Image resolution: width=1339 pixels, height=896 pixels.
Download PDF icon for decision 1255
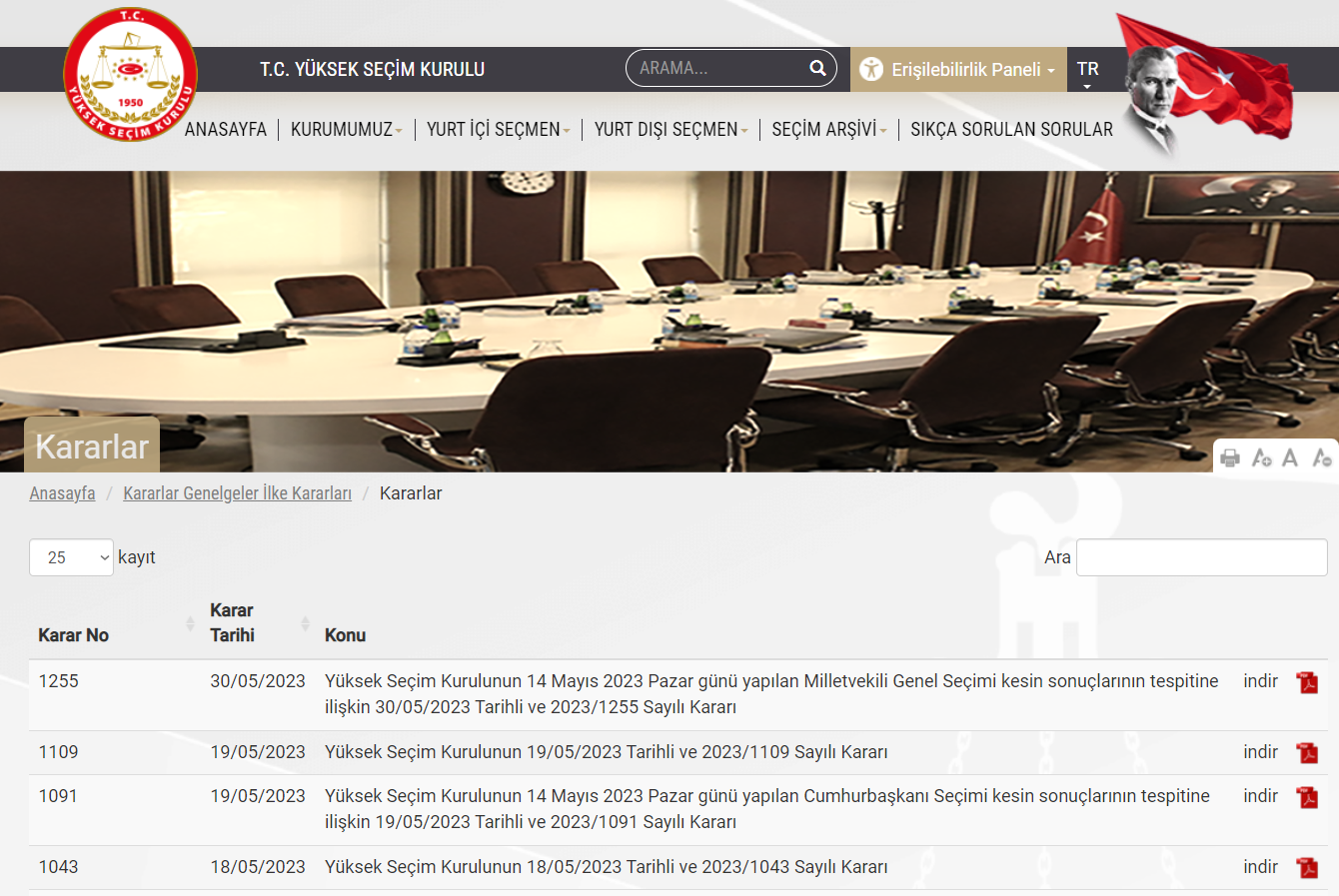pos(1307,682)
